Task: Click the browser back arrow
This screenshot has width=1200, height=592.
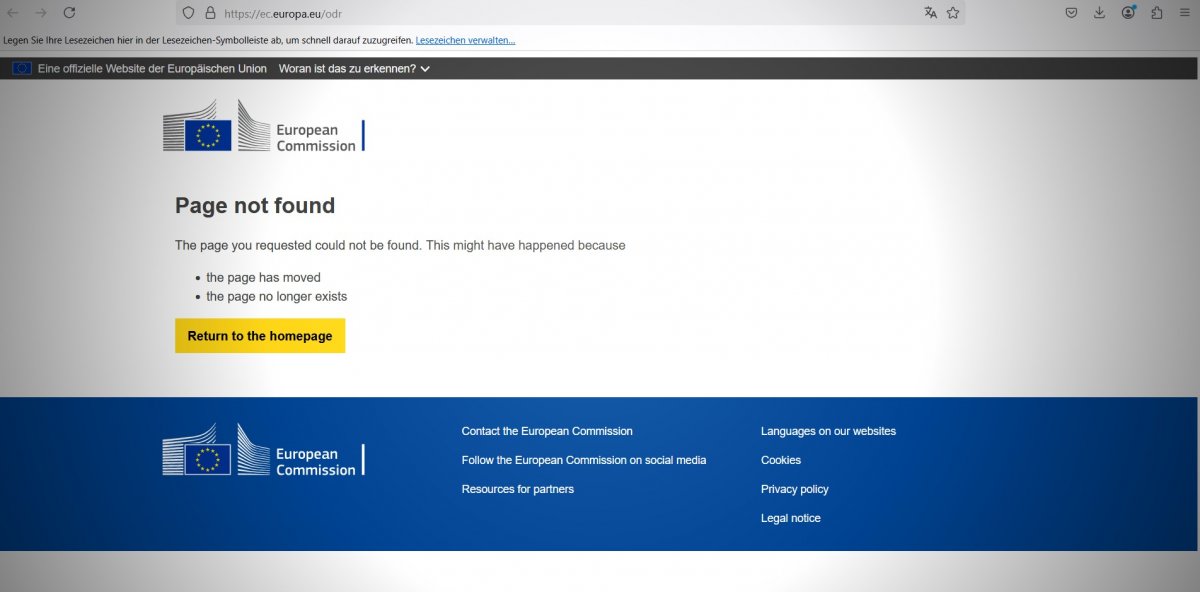Action: point(13,13)
